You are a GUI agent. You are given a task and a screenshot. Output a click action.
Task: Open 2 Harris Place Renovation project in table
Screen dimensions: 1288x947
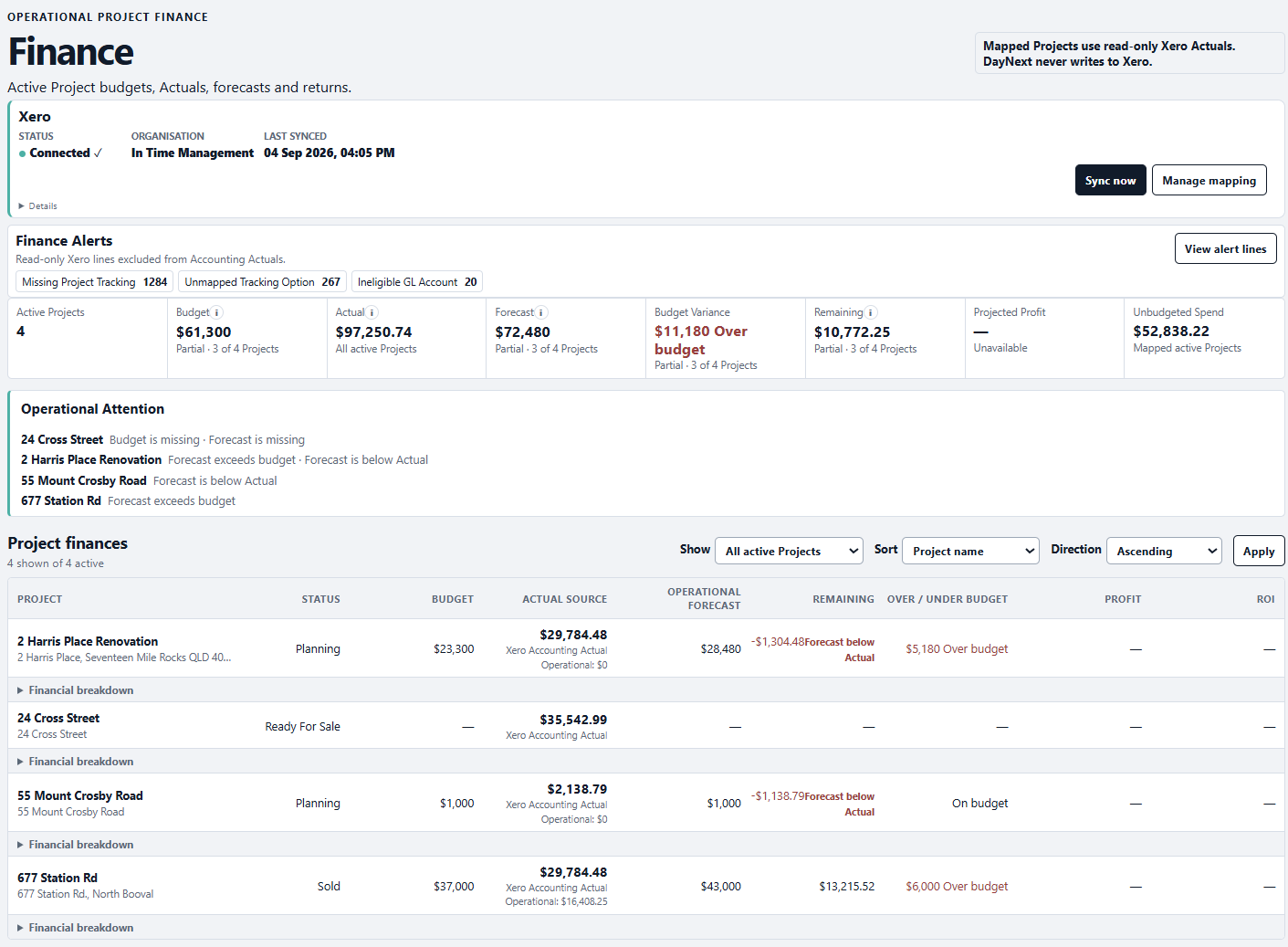pyautogui.click(x=88, y=641)
